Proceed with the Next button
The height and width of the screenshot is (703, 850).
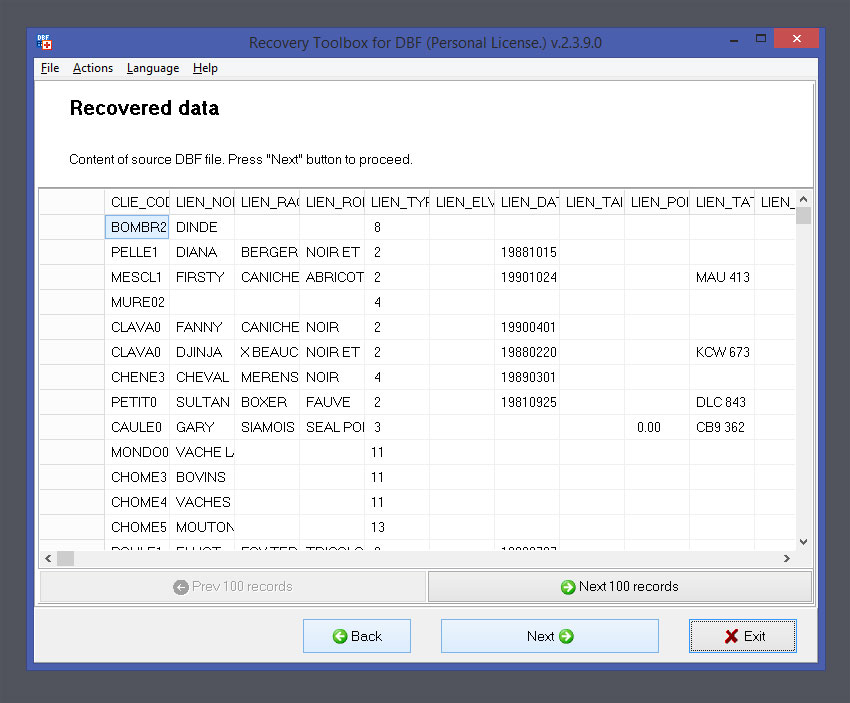tap(550, 636)
